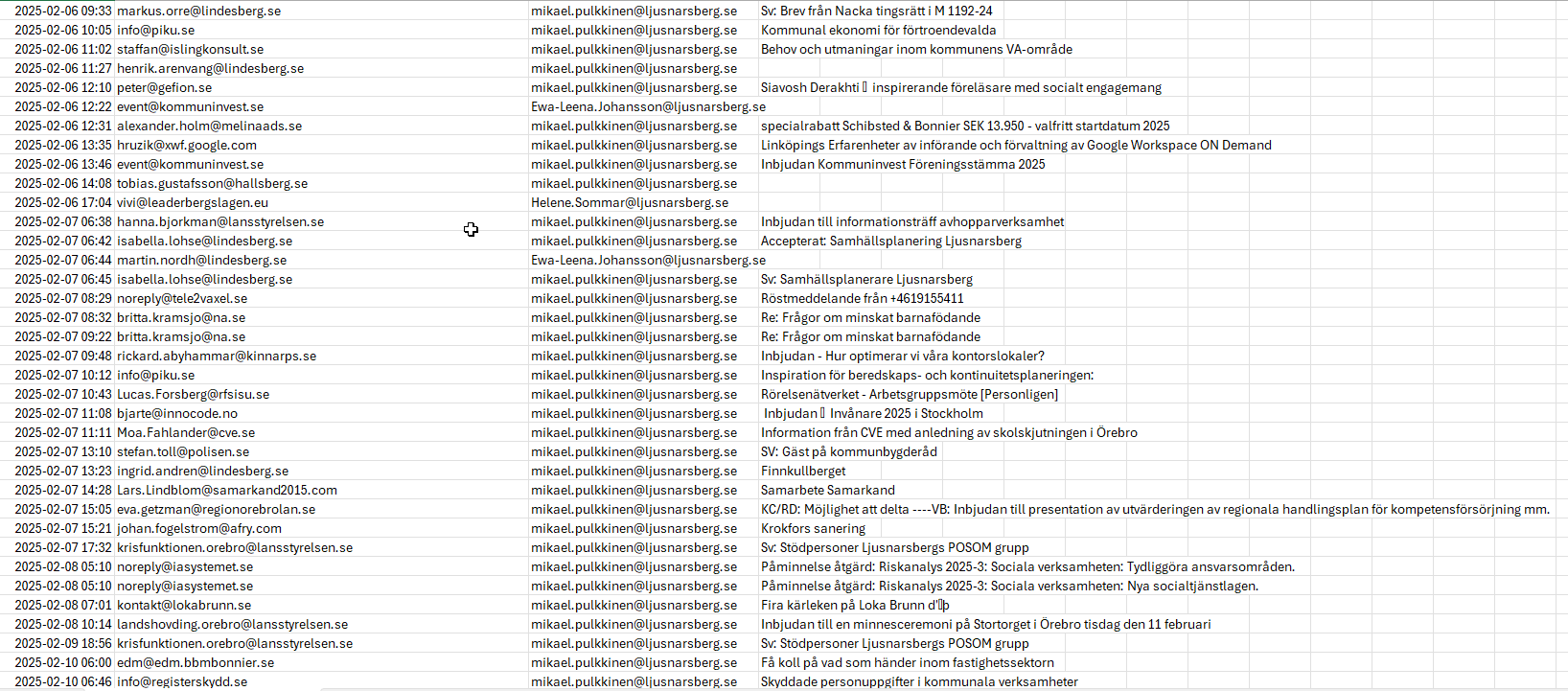
Task: Click subject 'Samarbete Samarkand'
Action: click(x=828, y=490)
